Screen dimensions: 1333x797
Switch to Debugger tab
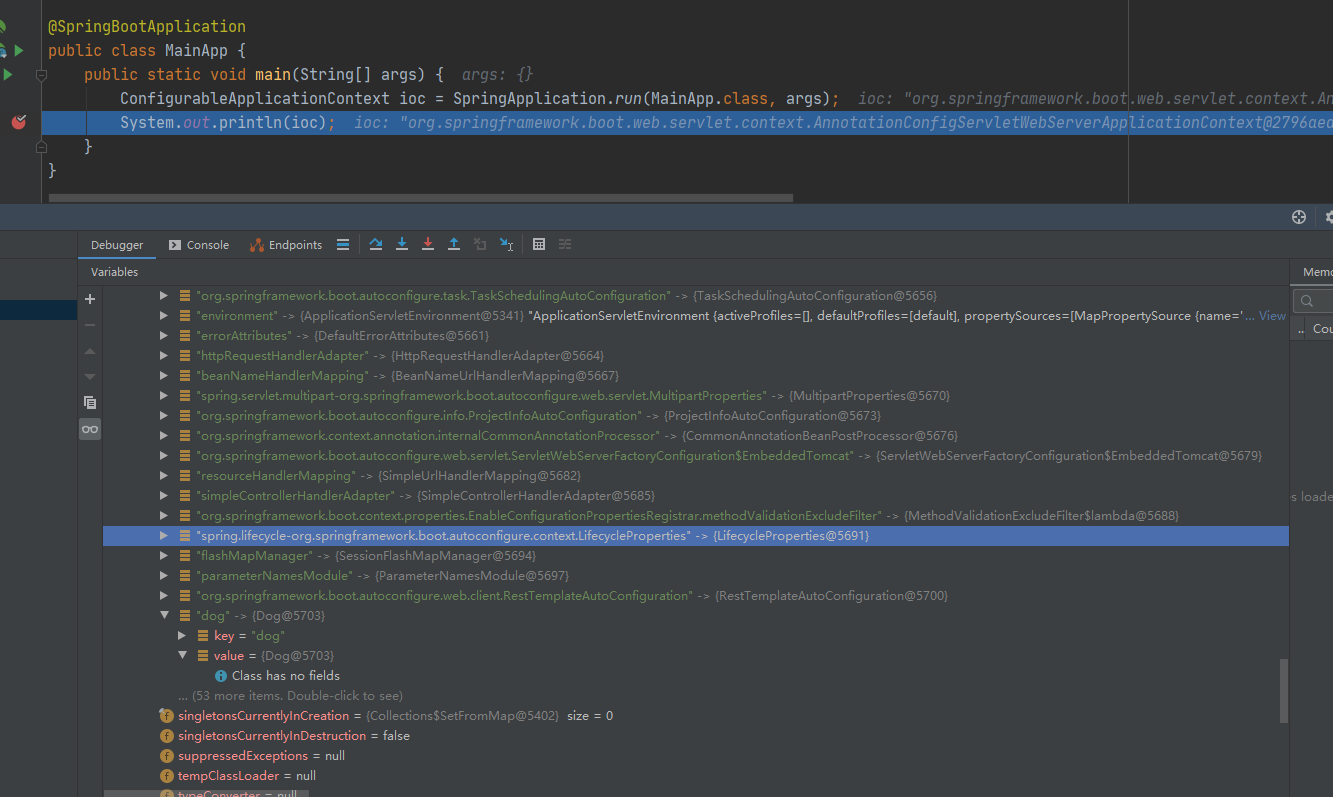click(x=117, y=245)
